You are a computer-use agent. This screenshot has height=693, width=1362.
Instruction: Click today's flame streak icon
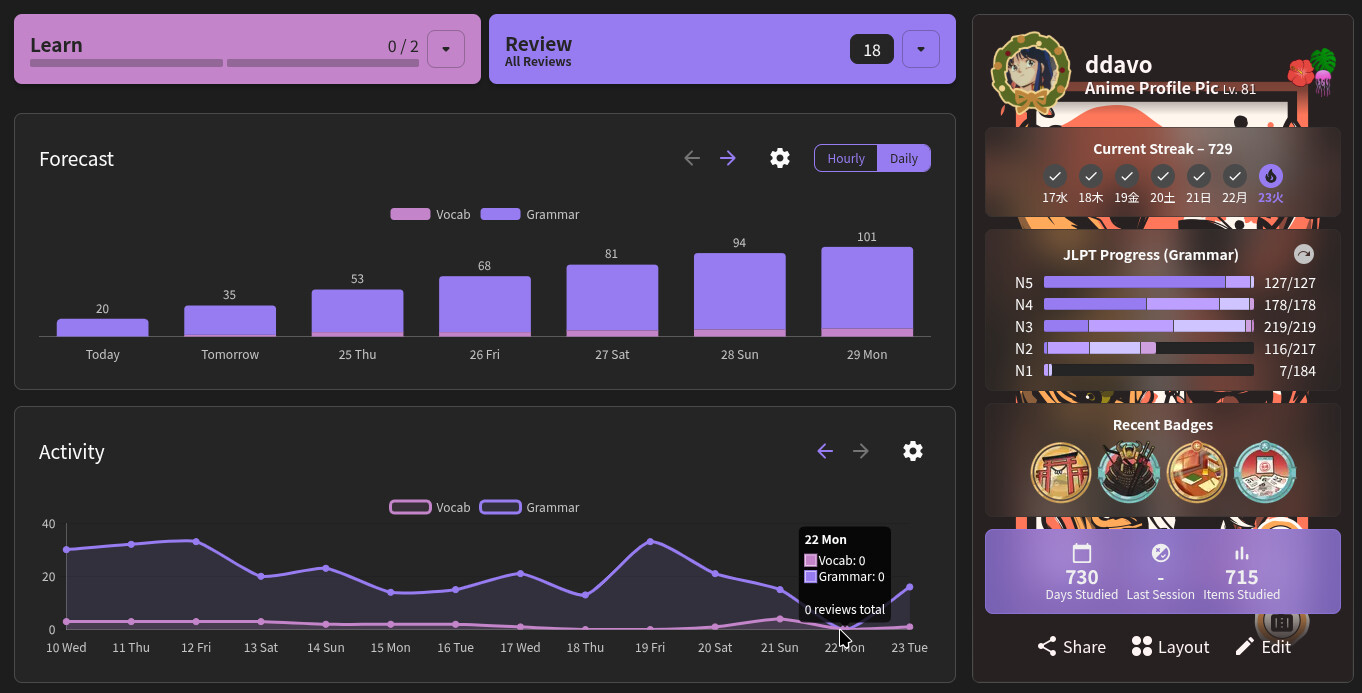1270,176
